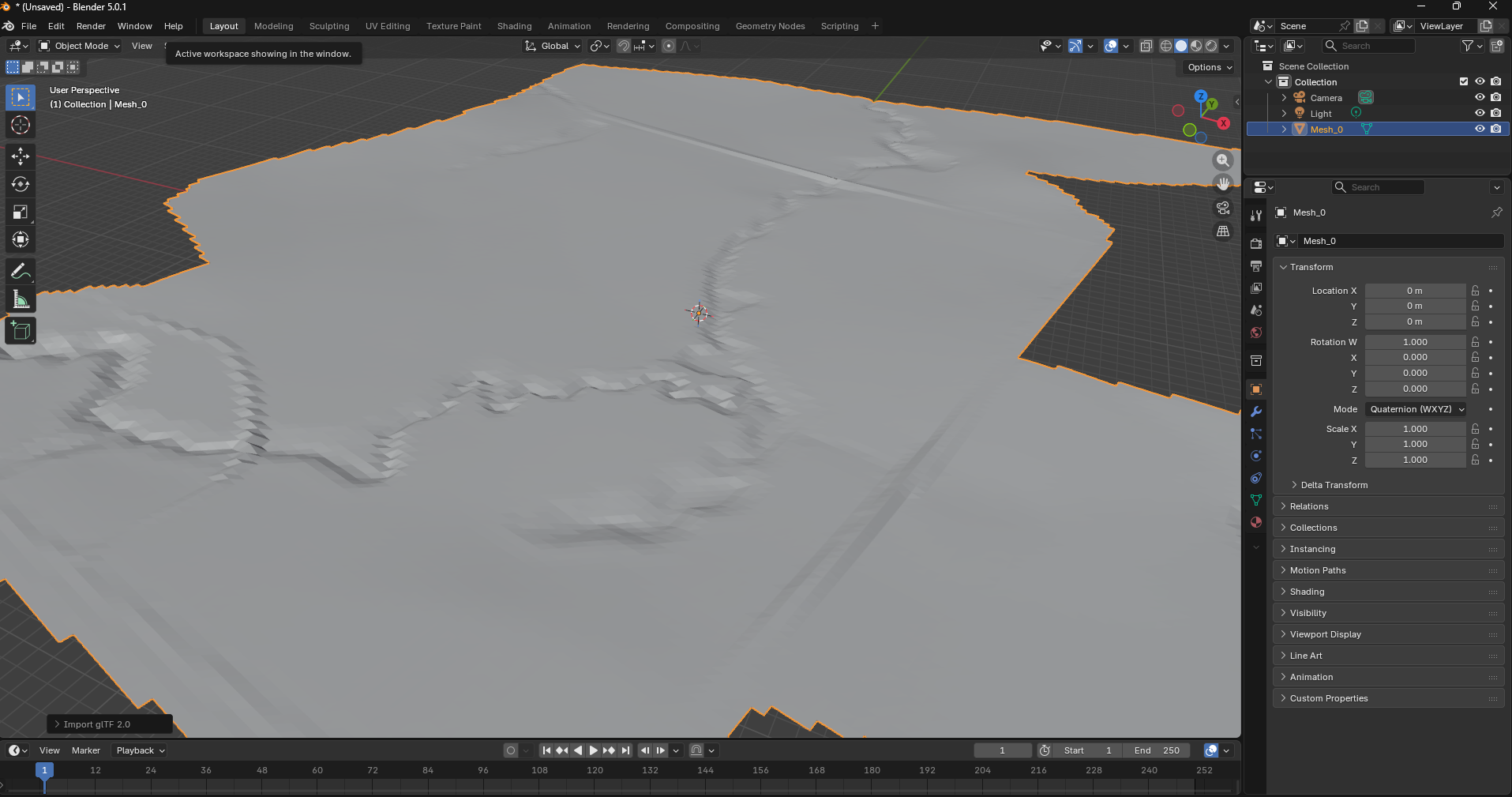Select the Scale tool
This screenshot has height=797, width=1512.
(x=21, y=212)
